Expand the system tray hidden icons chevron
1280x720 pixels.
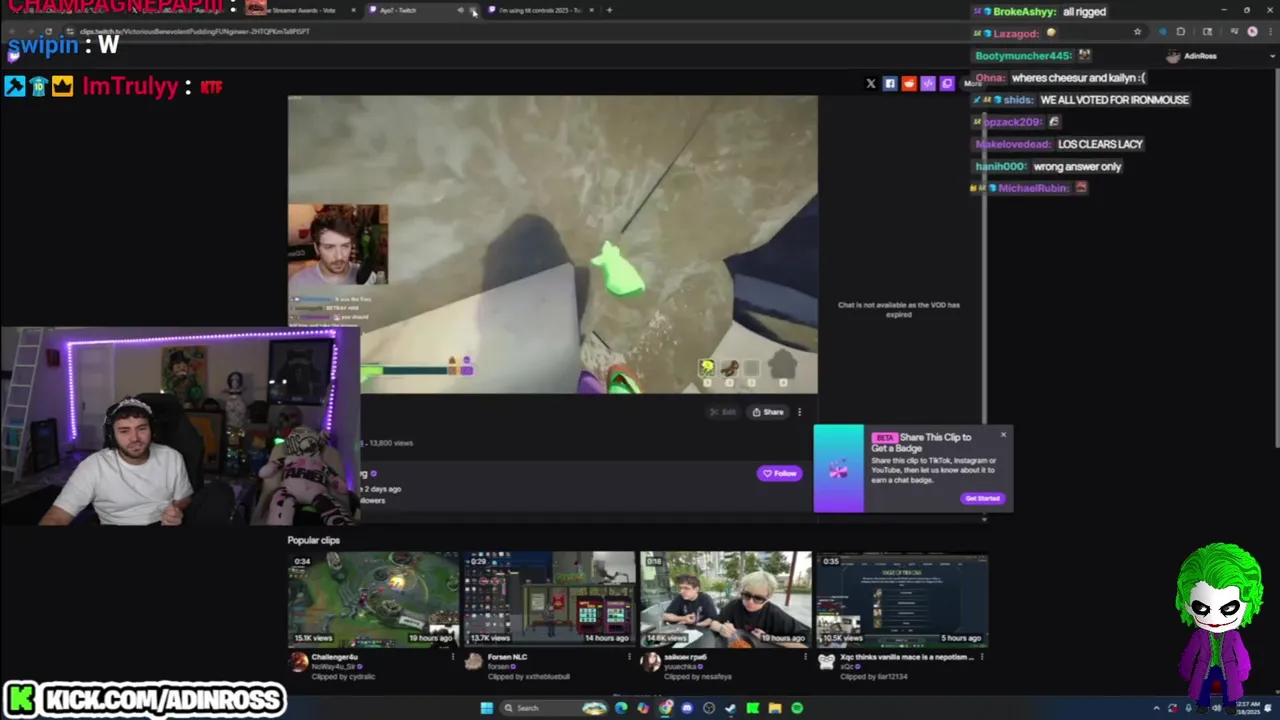tap(1157, 708)
